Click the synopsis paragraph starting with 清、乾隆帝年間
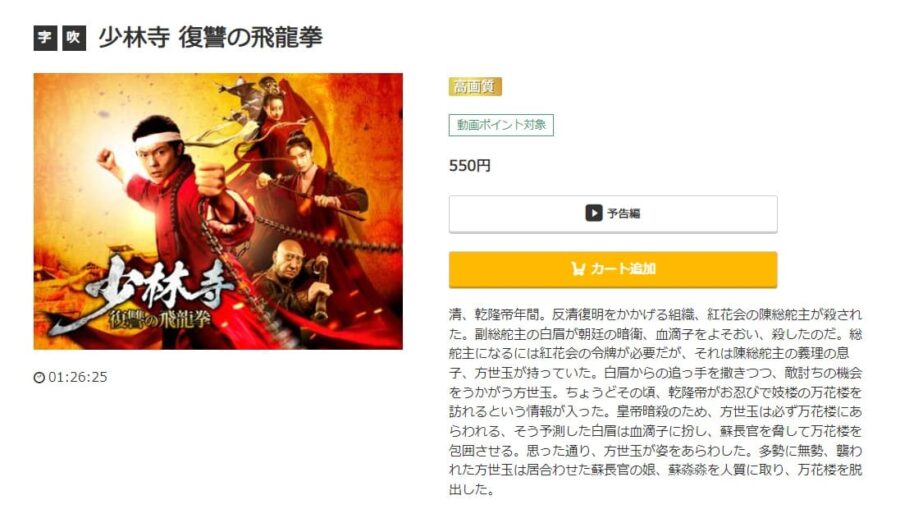 pyautogui.click(x=655, y=402)
